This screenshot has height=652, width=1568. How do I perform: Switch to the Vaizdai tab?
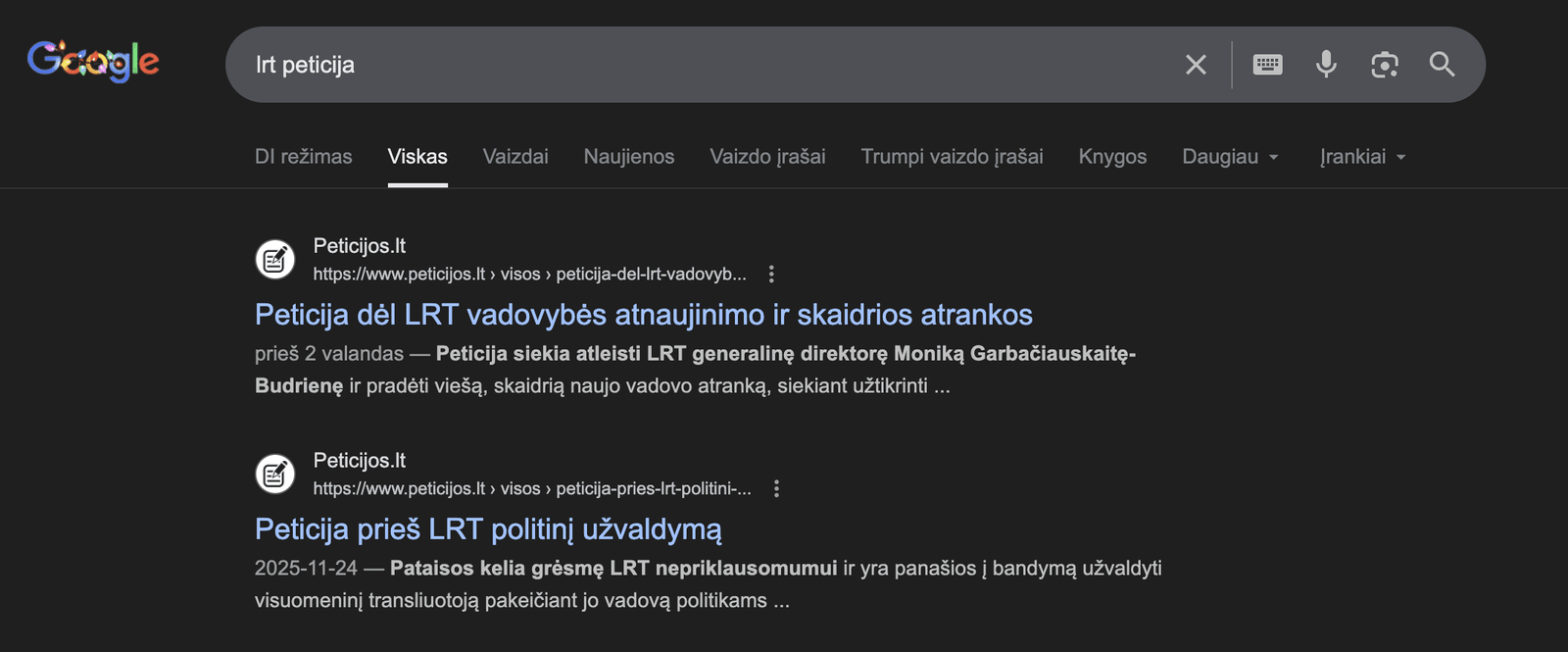tap(515, 157)
